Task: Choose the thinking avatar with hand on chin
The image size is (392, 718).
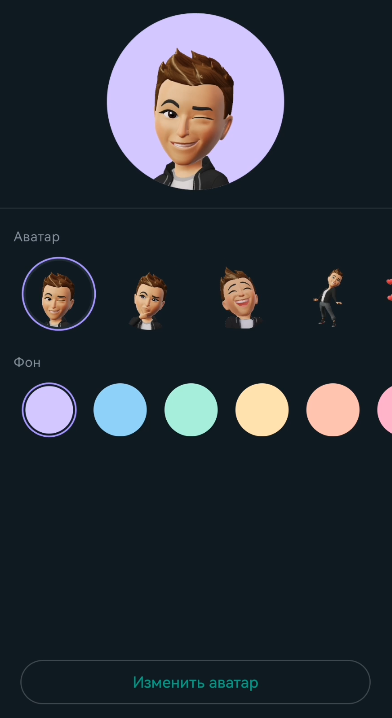Action: [x=147, y=301]
